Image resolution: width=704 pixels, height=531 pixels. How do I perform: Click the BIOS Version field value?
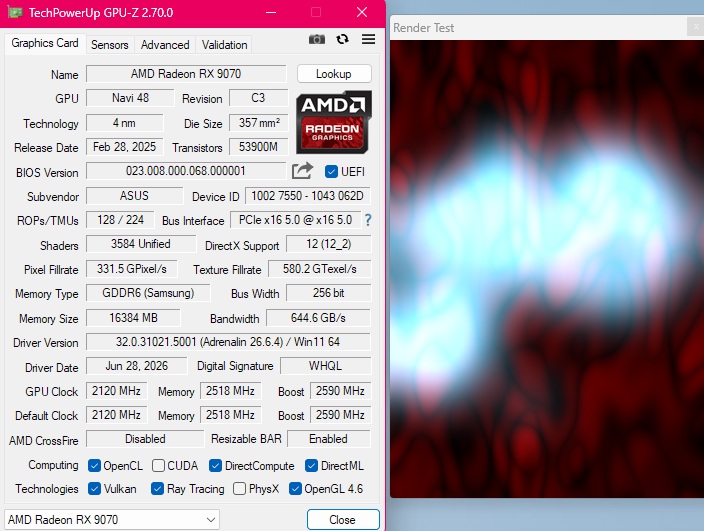point(186,171)
